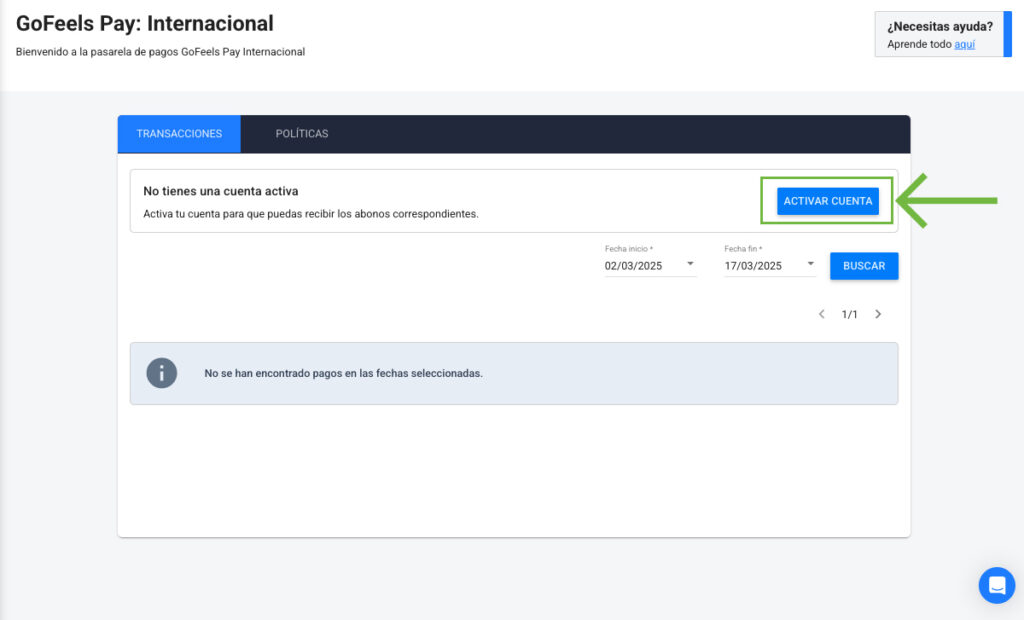Viewport: 1024px width, 620px height.
Task: Select the 'No se han encontrado pagos' message
Action: coord(343,373)
